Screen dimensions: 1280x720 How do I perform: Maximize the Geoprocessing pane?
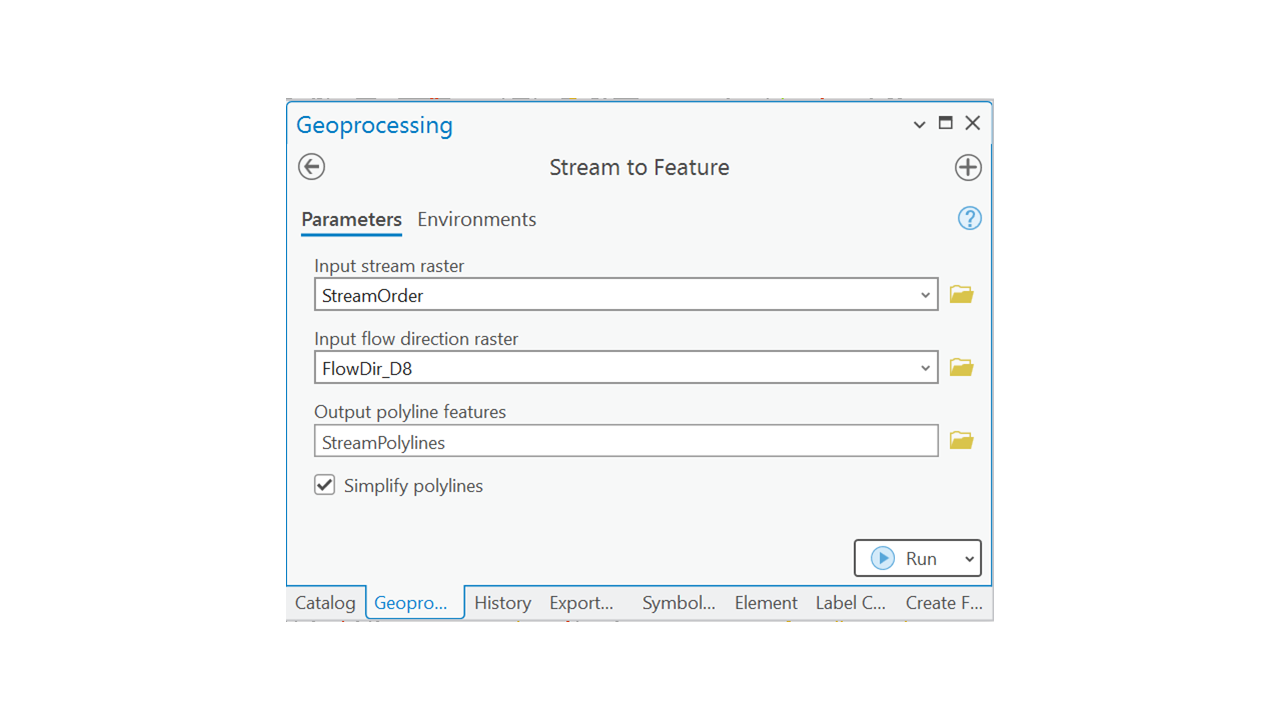tap(946, 123)
